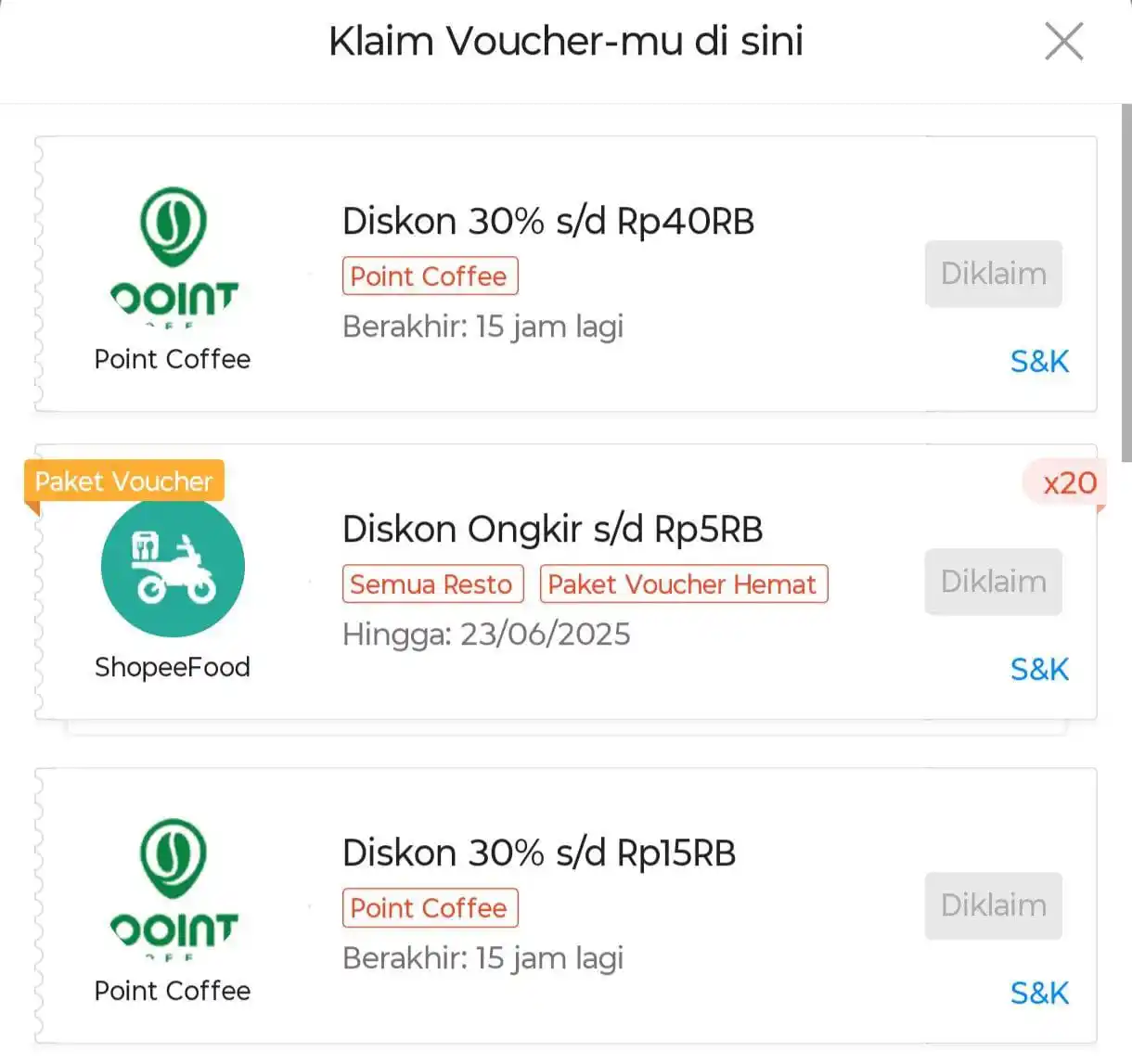Click Diklaim button on the Rp15RB voucher
The width and height of the screenshot is (1132, 1064).
[993, 905]
